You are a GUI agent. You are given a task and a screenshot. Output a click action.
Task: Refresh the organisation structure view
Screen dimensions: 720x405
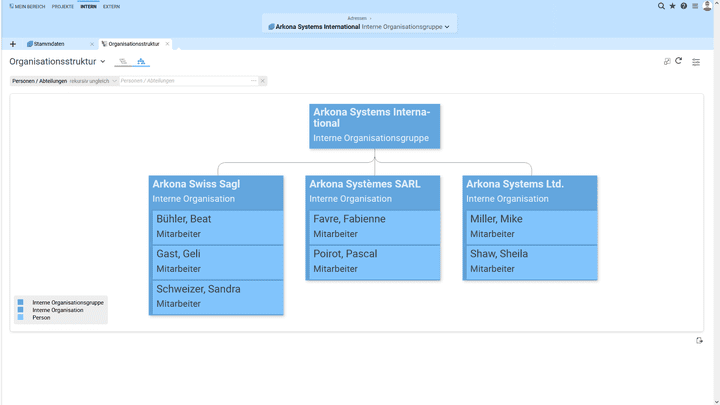tap(679, 61)
